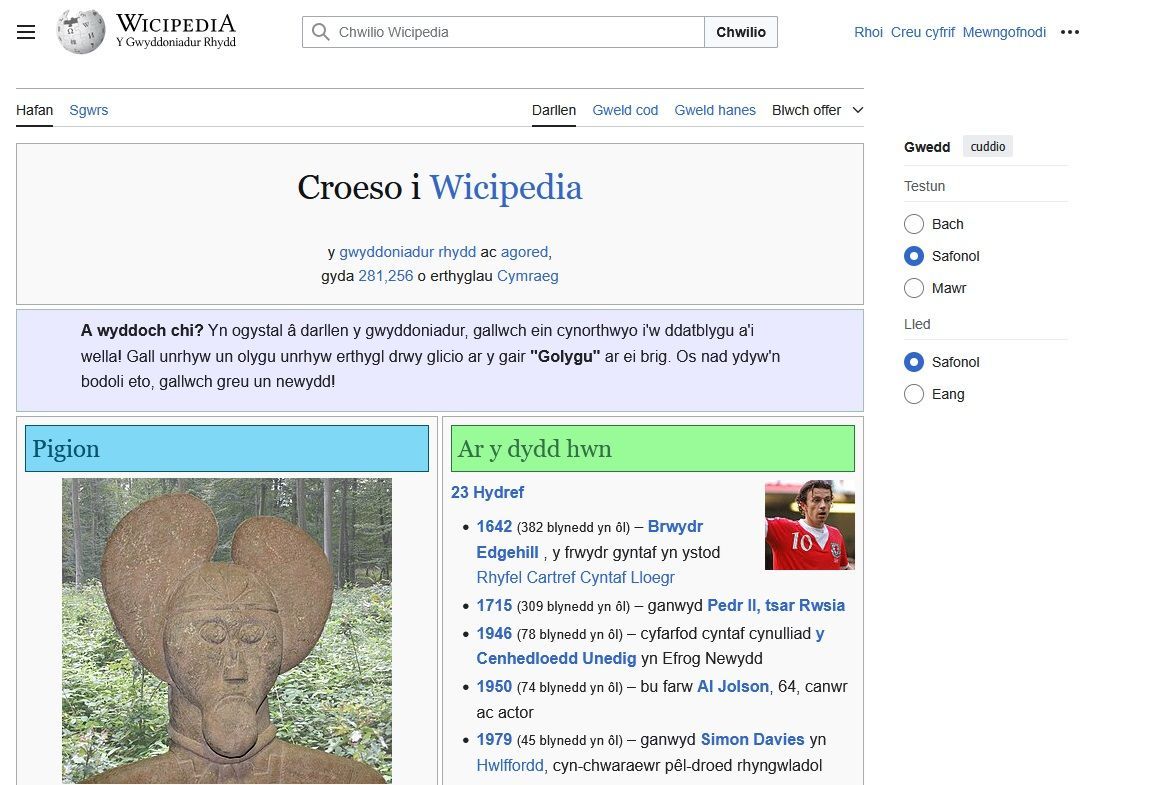The height and width of the screenshot is (785, 1152).
Task: Open the Al Jolson link
Action: [732, 687]
